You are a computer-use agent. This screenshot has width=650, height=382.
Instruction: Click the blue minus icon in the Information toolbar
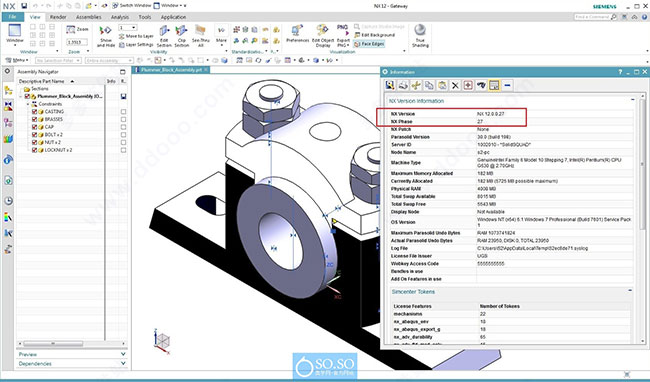[507, 85]
